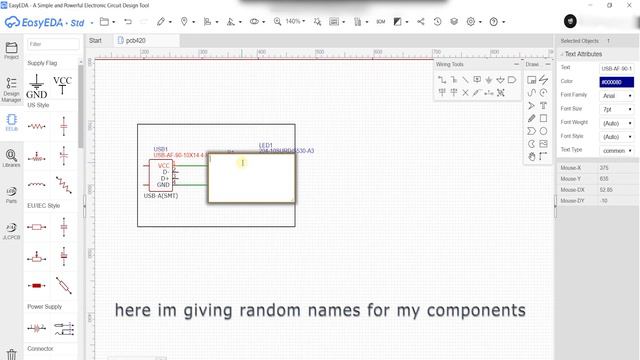
Task: Open the EELib panel
Action: point(11,122)
